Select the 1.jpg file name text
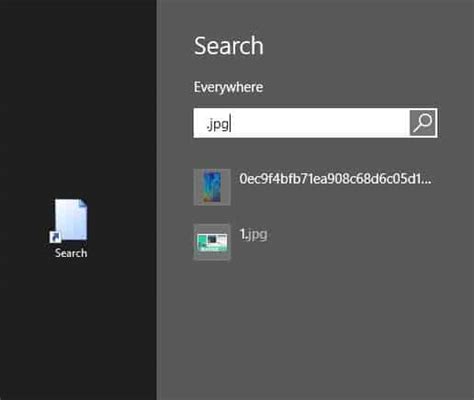Viewport: 474px width, 400px height. tap(253, 234)
